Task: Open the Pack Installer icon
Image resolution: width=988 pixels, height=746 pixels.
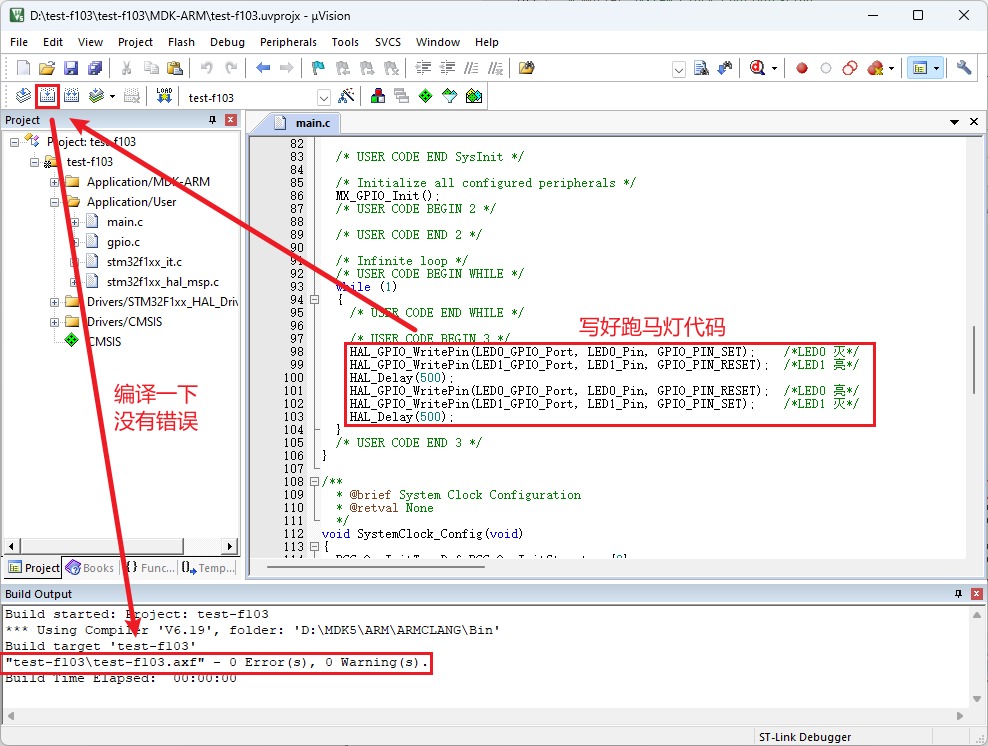Action: pos(474,96)
